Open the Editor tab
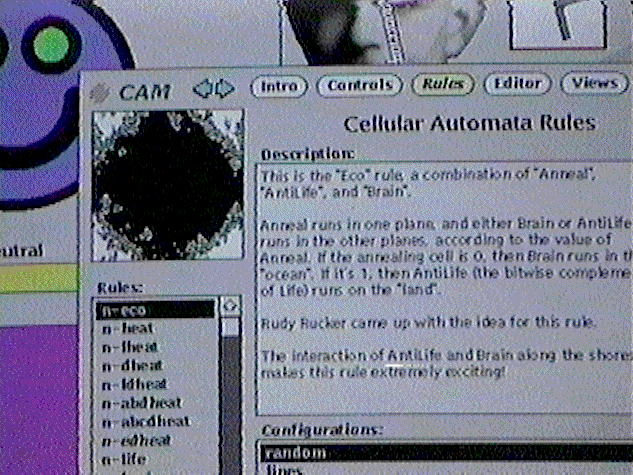633x475 pixels. (517, 83)
